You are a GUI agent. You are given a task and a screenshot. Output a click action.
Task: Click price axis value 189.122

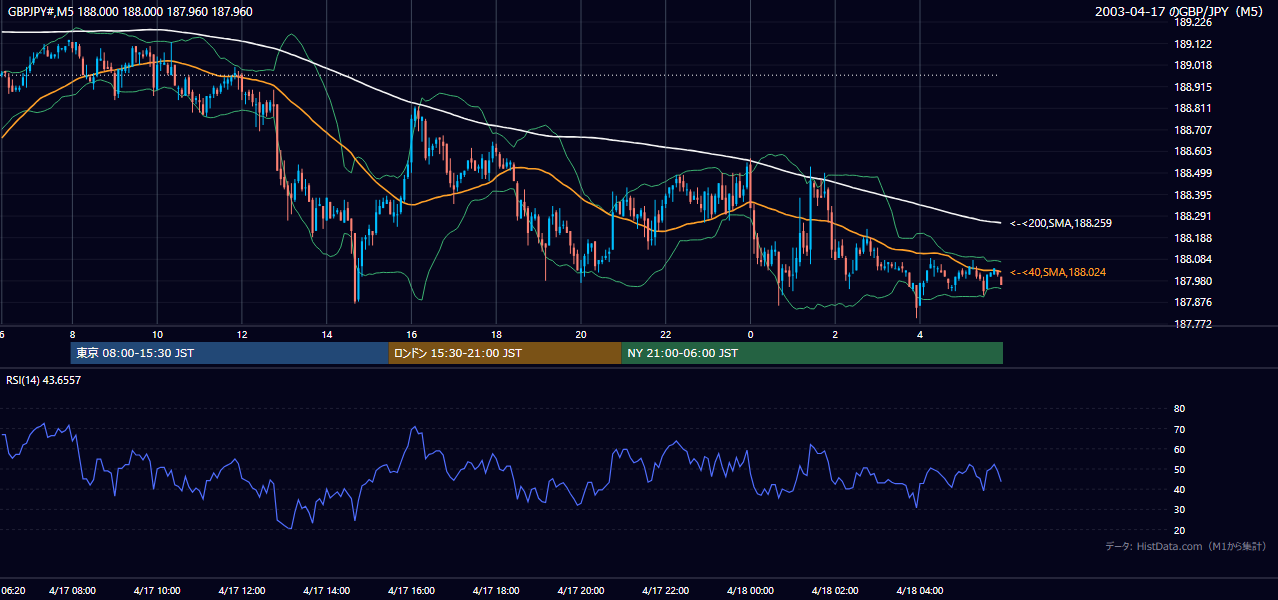[1193, 44]
